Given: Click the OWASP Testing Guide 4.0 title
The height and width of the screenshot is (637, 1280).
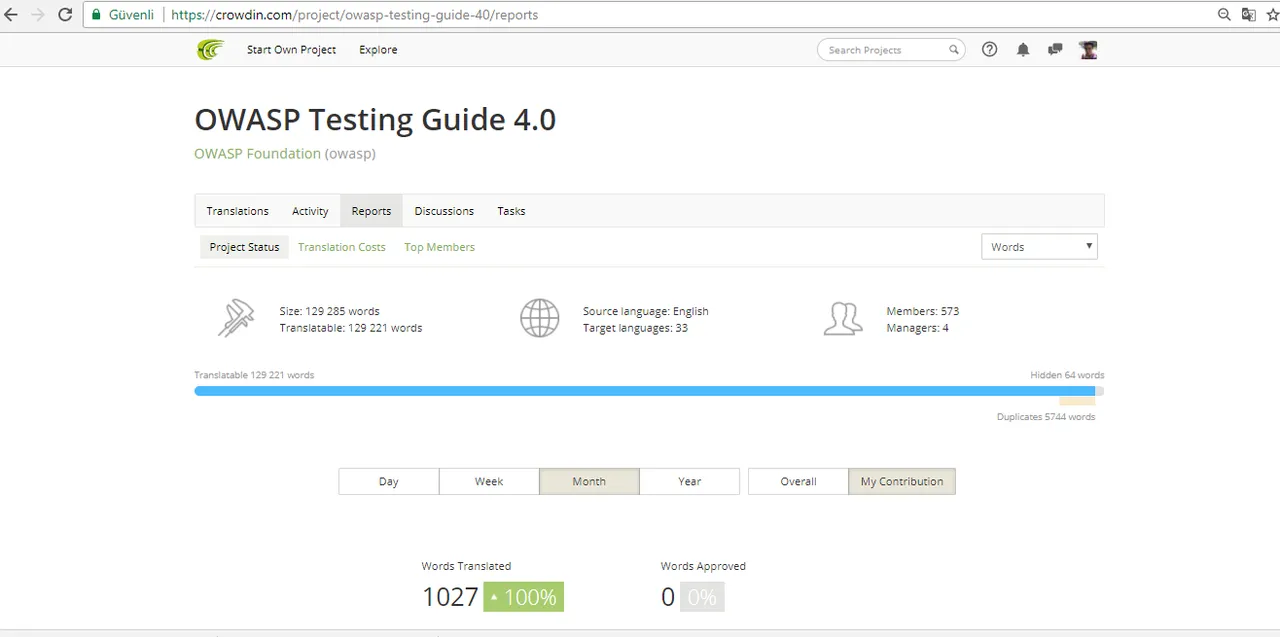Looking at the screenshot, I should click(x=375, y=120).
